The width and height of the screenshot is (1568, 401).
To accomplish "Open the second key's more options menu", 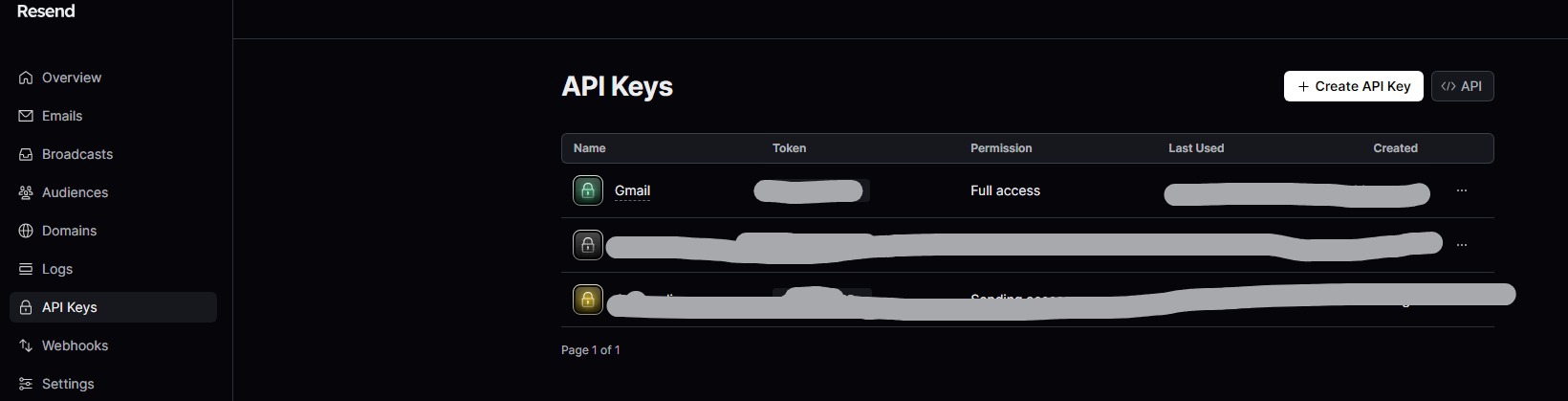I will point(1461,245).
